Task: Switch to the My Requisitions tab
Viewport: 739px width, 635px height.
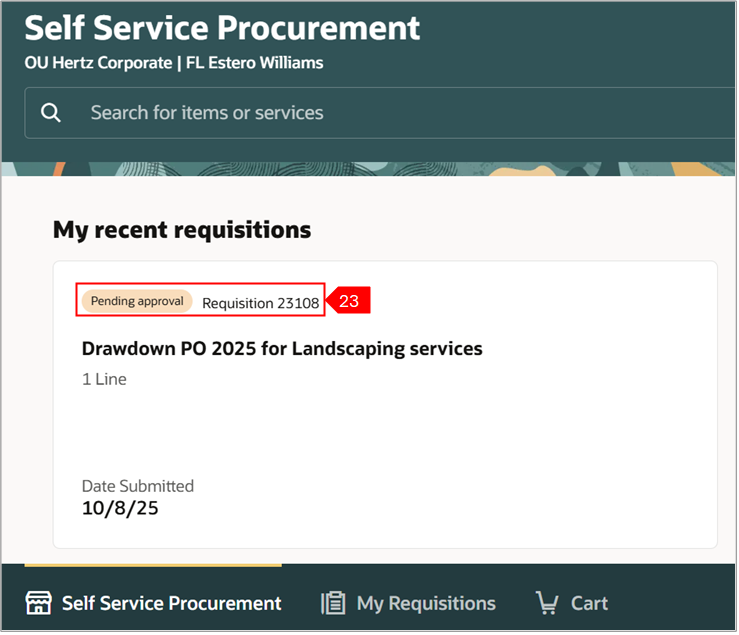Action: pos(426,603)
